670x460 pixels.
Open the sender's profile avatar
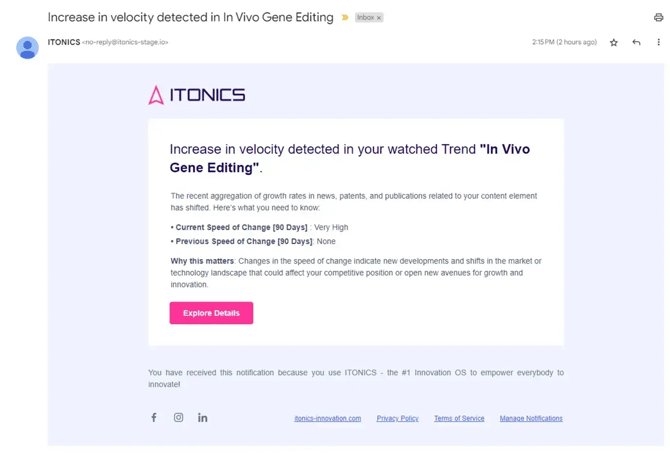pos(27,47)
